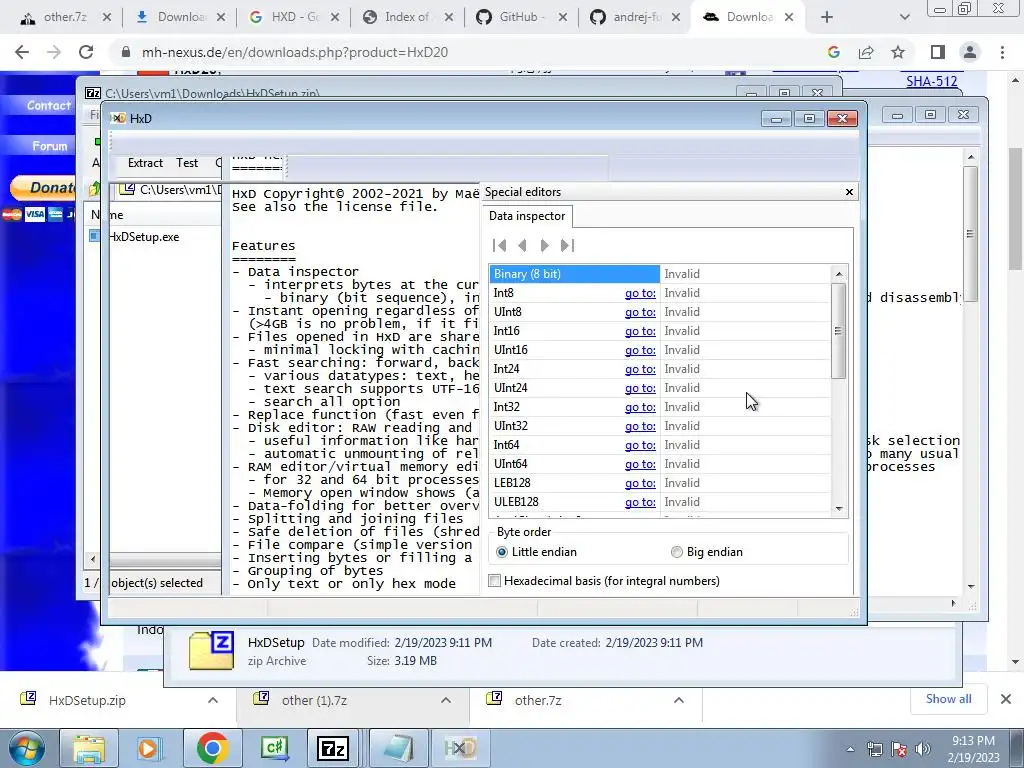Image resolution: width=1024 pixels, height=768 pixels.
Task: Click the volume icon in system tray
Action: pyautogui.click(x=922, y=749)
